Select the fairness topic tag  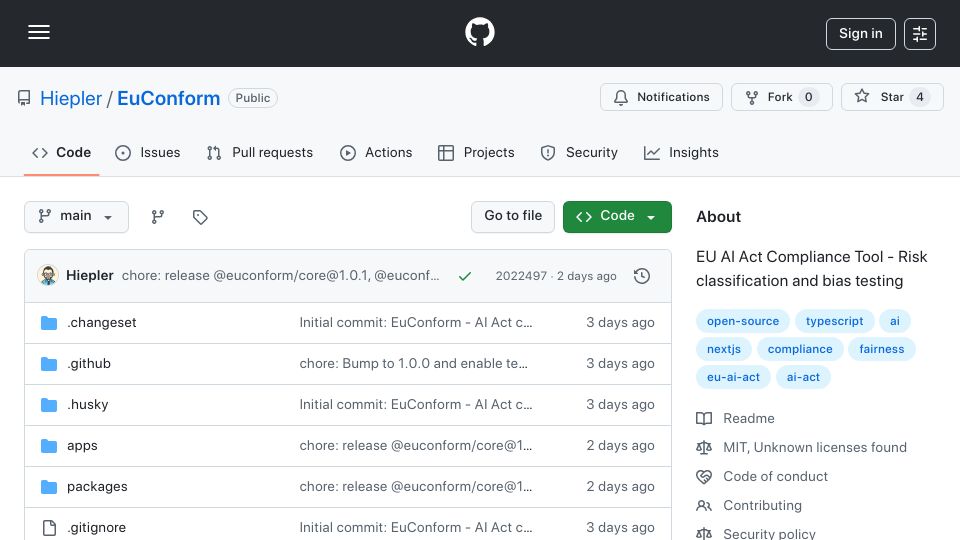[881, 350]
